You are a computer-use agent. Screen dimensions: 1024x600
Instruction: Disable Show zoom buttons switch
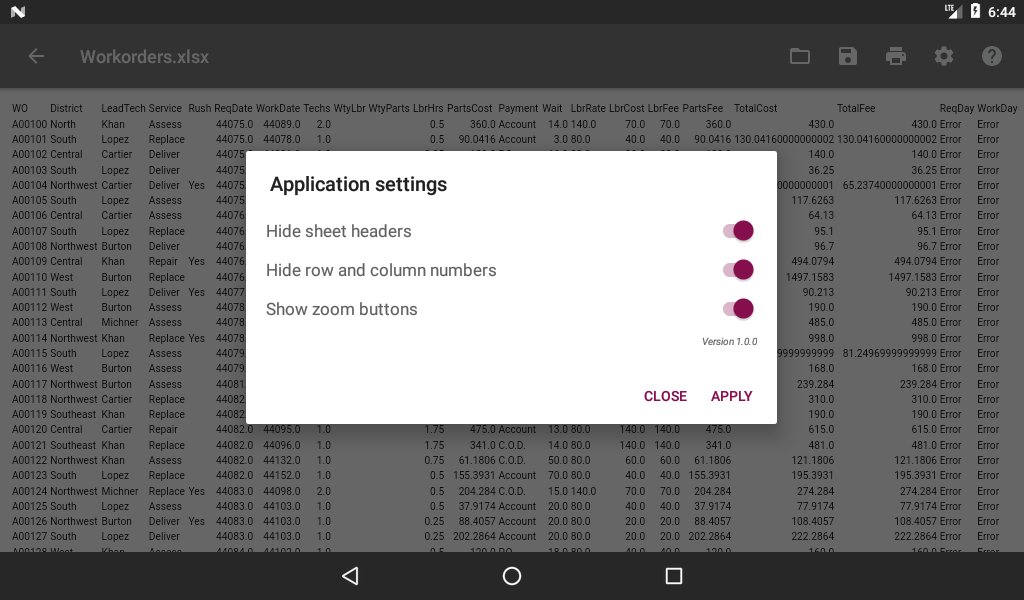tap(738, 309)
